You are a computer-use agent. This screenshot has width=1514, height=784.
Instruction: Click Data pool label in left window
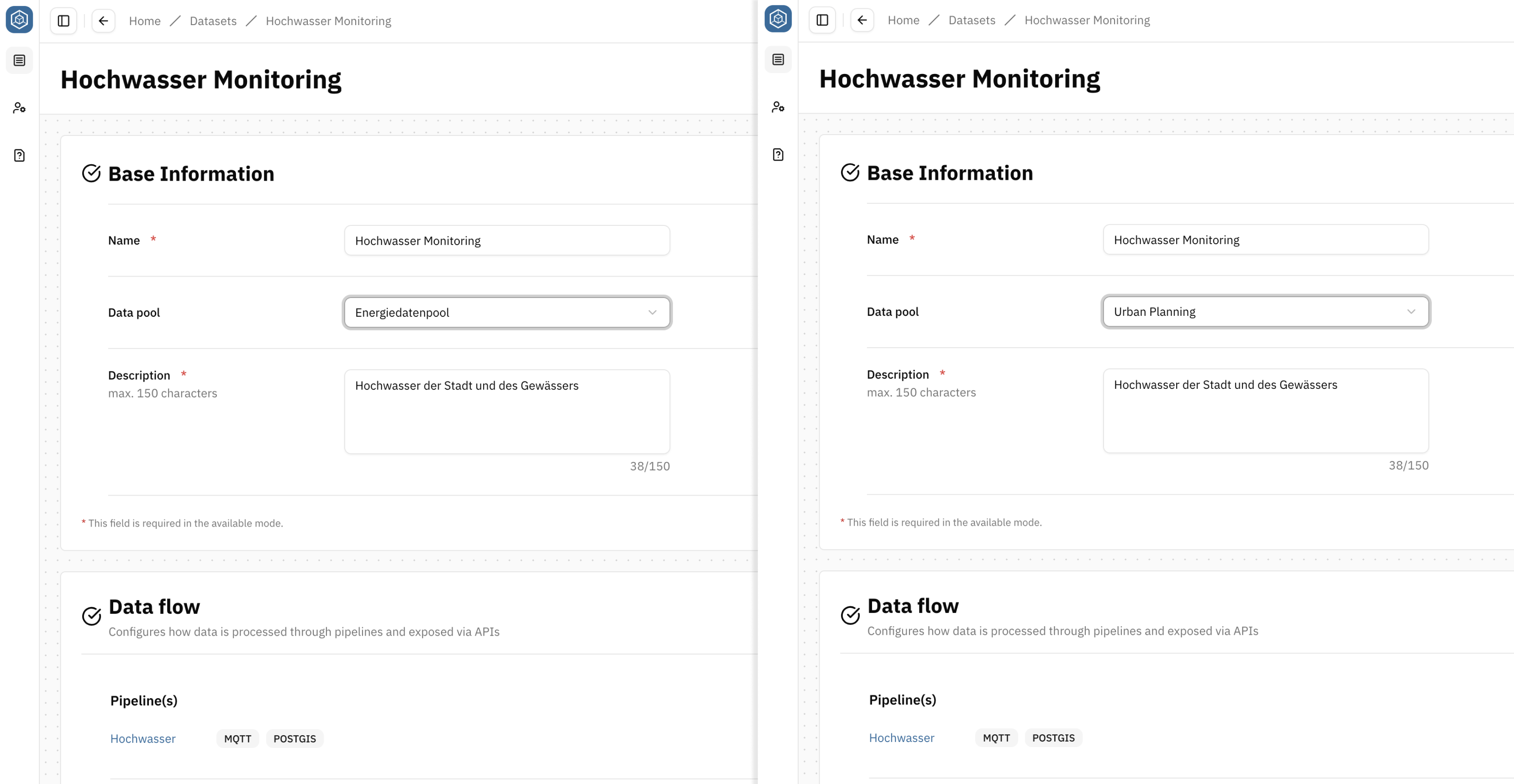tap(134, 313)
